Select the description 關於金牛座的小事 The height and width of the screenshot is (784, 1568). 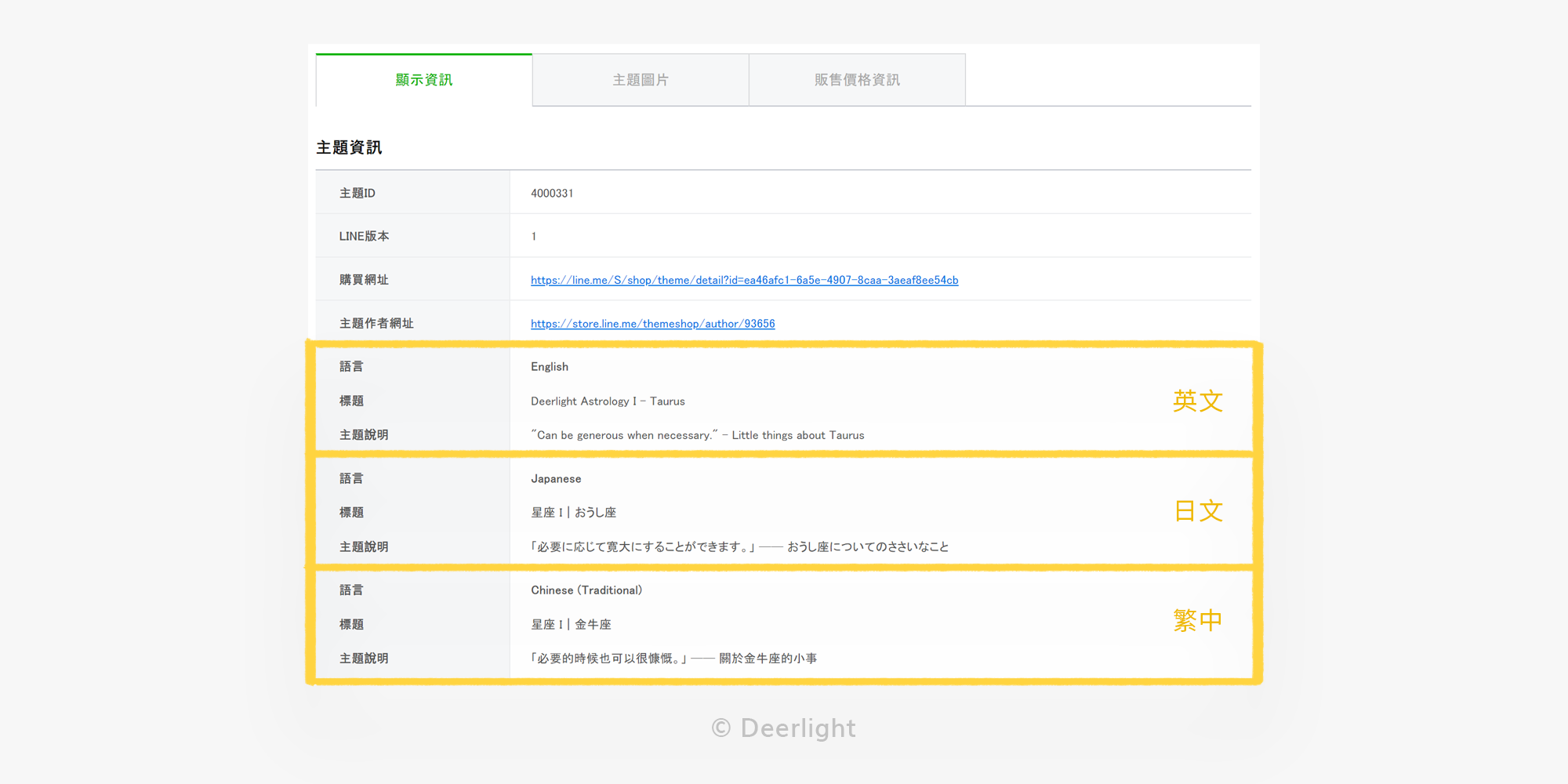coord(673,659)
